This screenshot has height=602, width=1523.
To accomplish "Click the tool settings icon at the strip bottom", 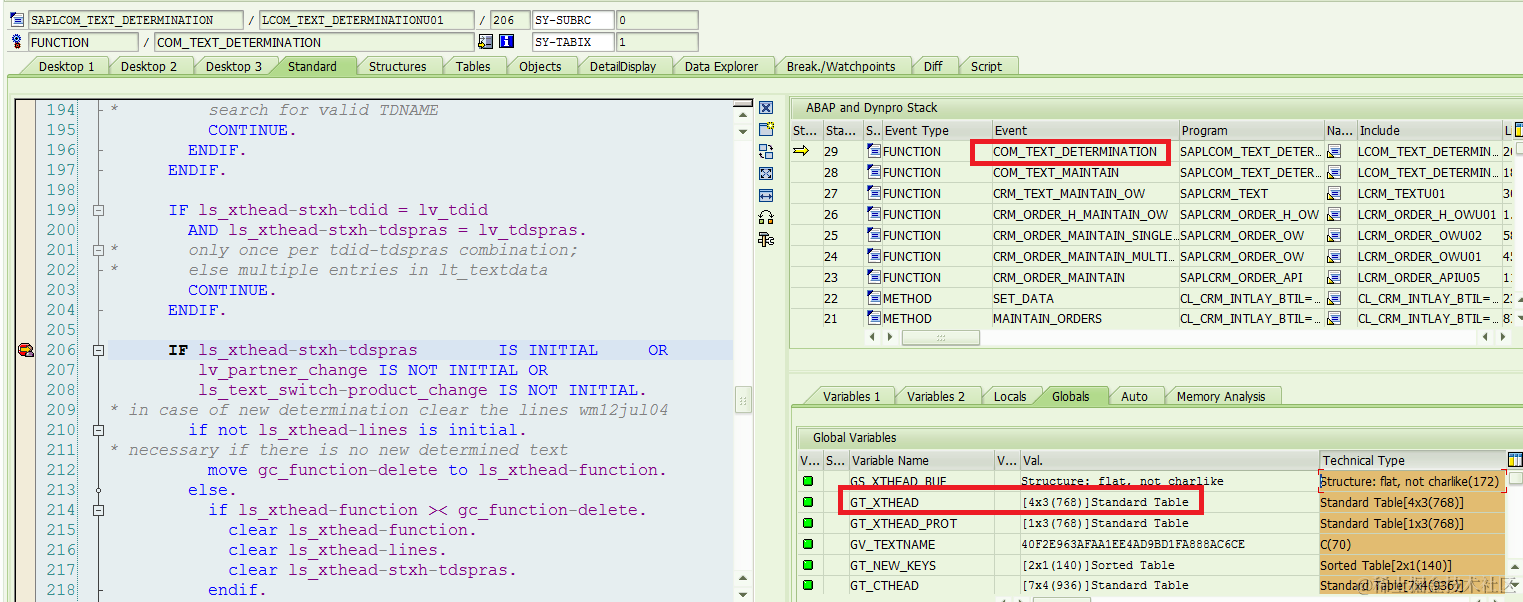I will tap(766, 240).
